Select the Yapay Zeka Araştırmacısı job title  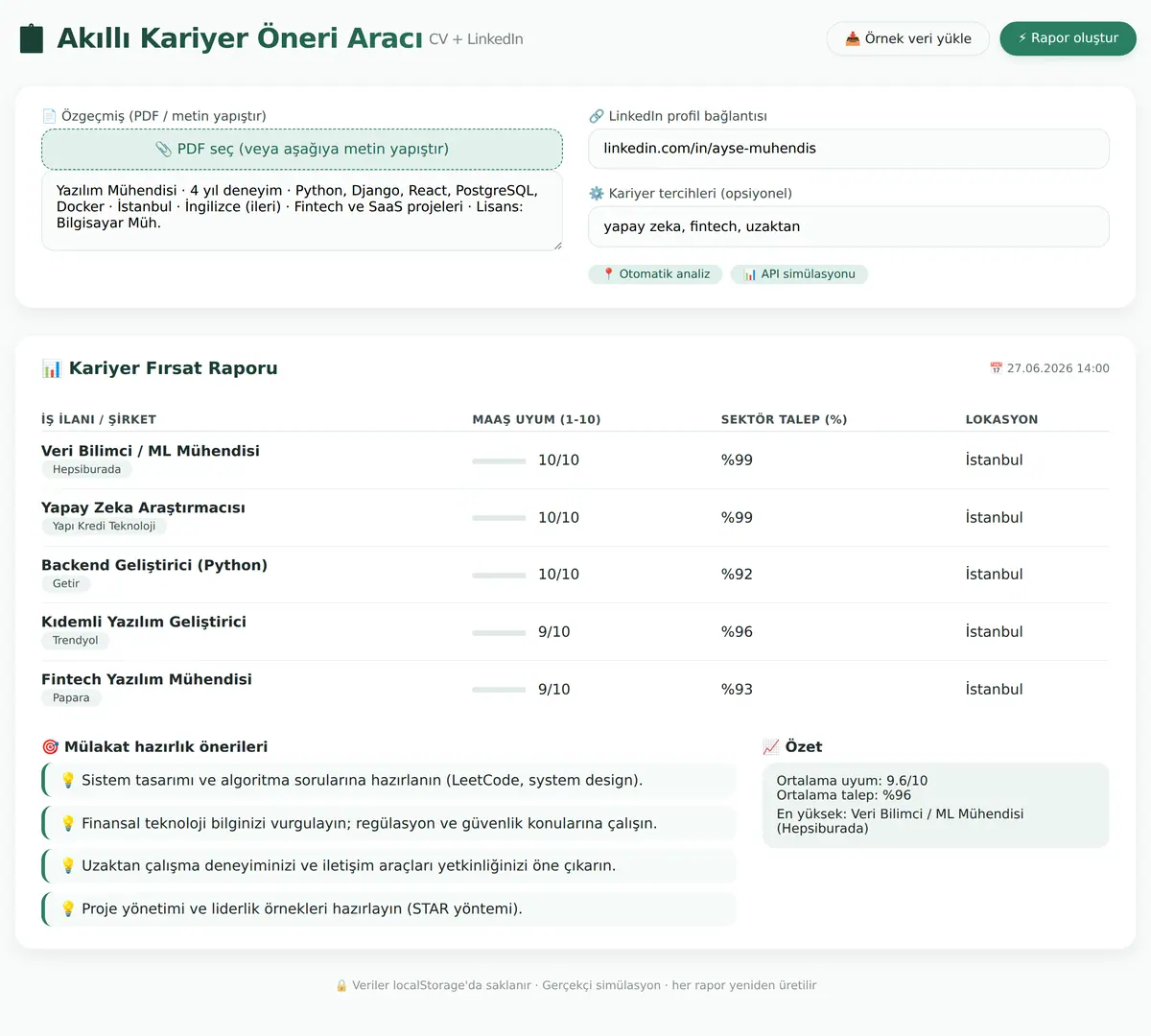(143, 507)
